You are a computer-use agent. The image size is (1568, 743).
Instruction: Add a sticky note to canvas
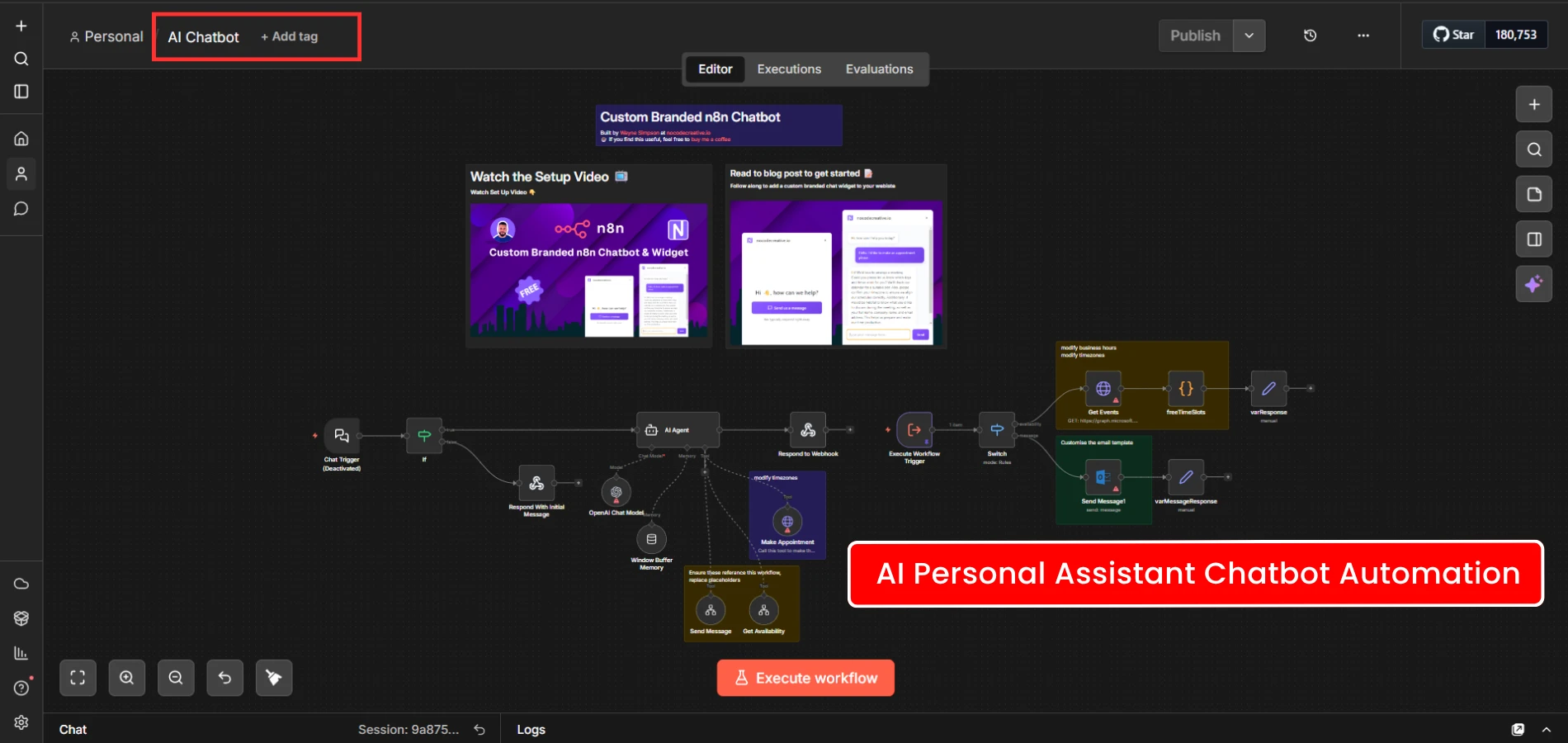tap(1533, 194)
